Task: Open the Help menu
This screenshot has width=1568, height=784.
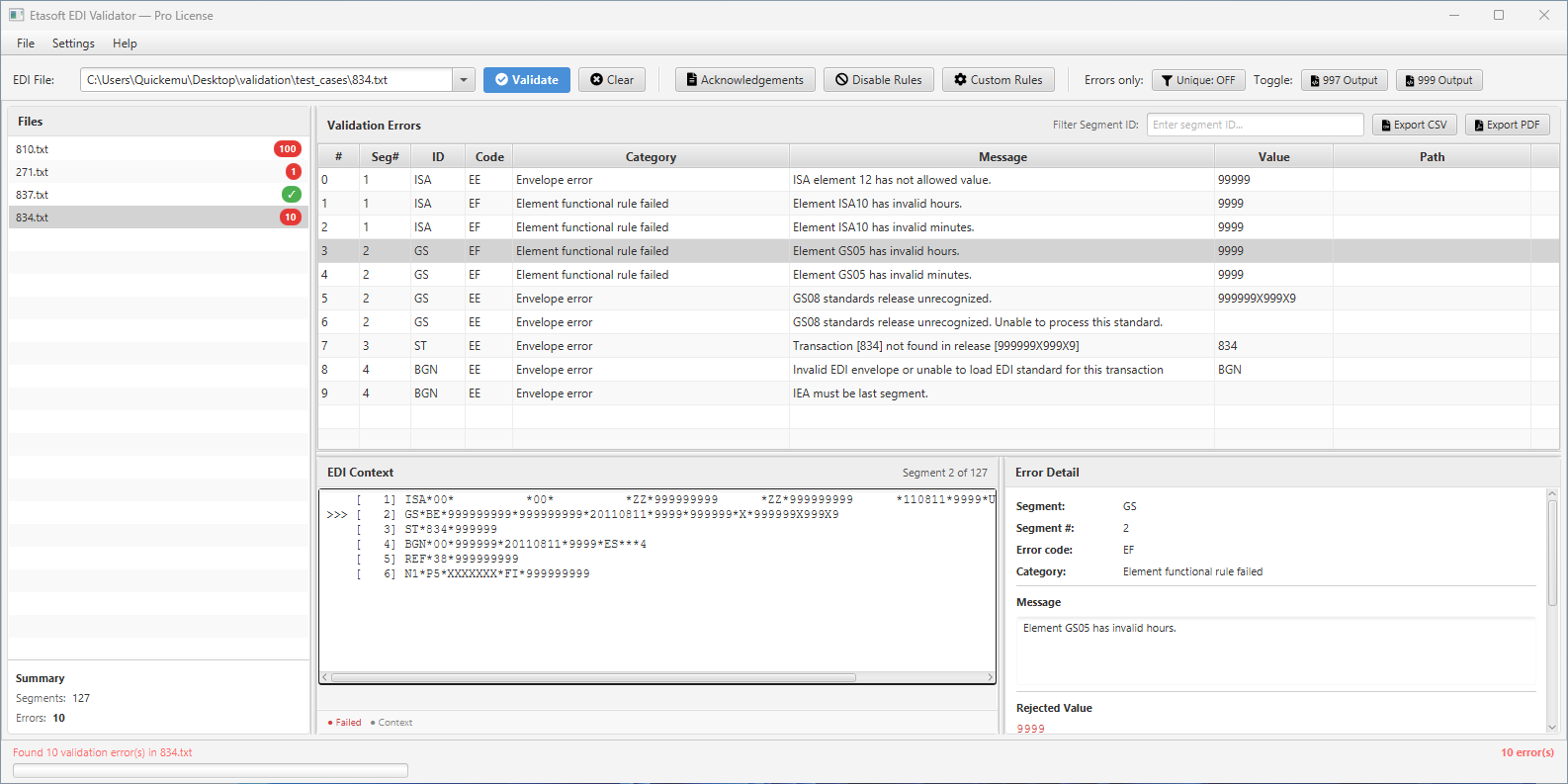Action: point(125,44)
